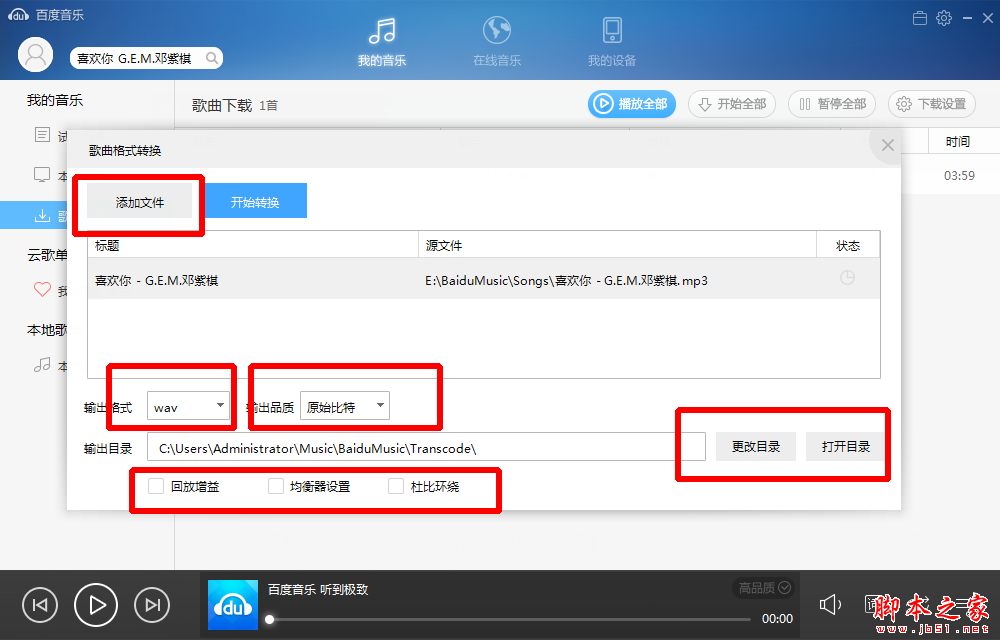This screenshot has height=640, width=1000.
Task: Expand the 输出品质 原始比特 dropdown
Action: tap(345, 405)
